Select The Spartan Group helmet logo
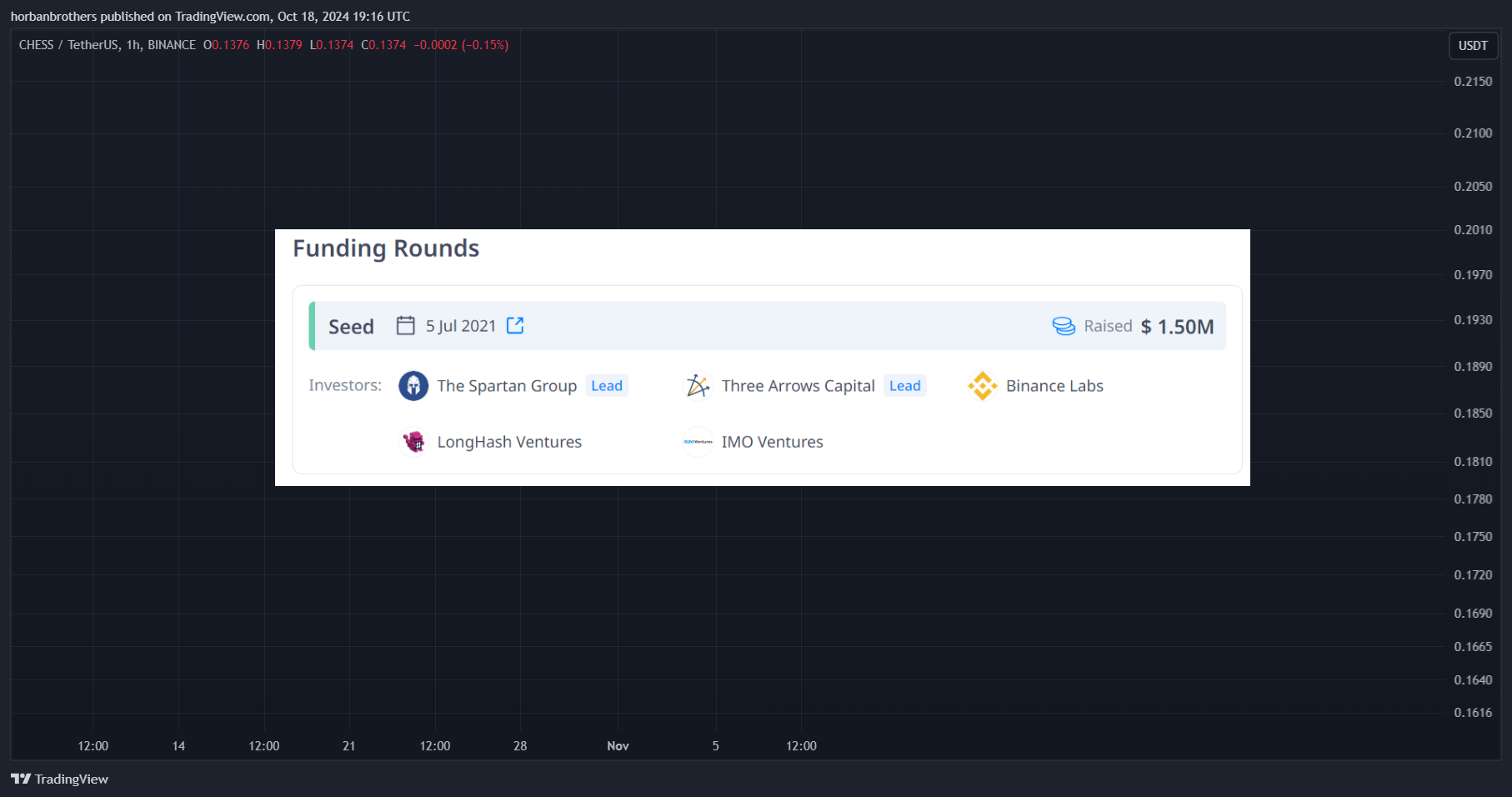1512x797 pixels. (413, 386)
